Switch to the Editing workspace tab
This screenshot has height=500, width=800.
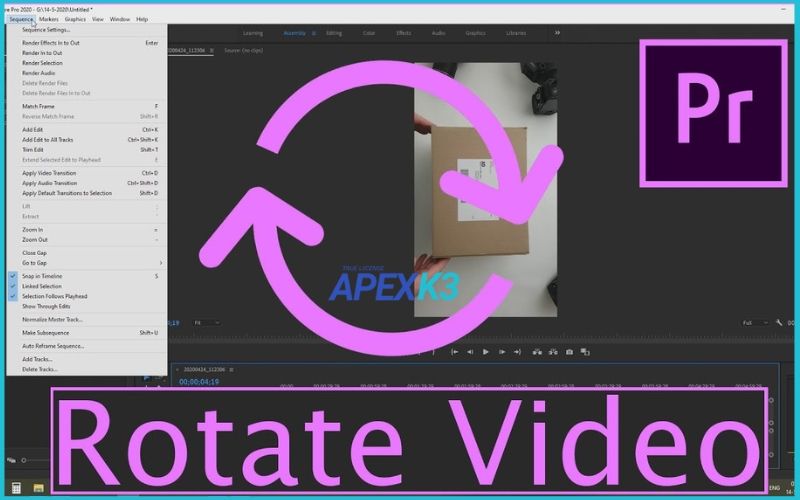click(333, 33)
